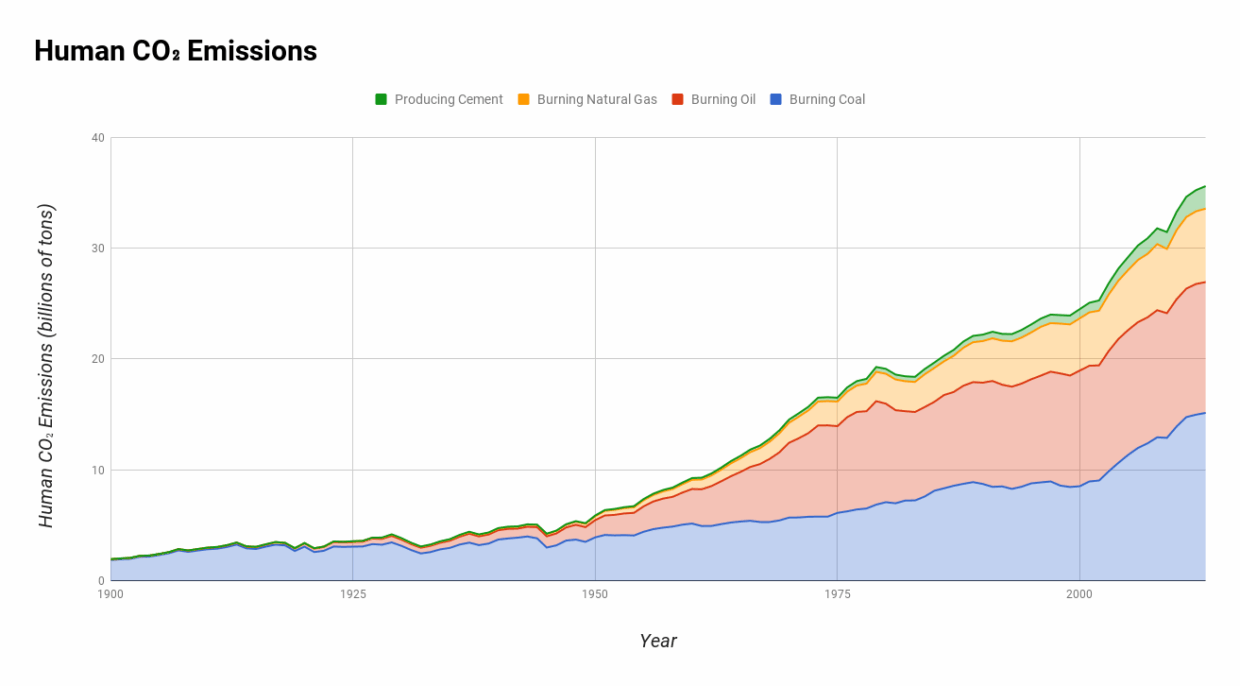The width and height of the screenshot is (1240, 686).
Task: Click the blue Burning Coal legend swatch
Action: click(775, 99)
